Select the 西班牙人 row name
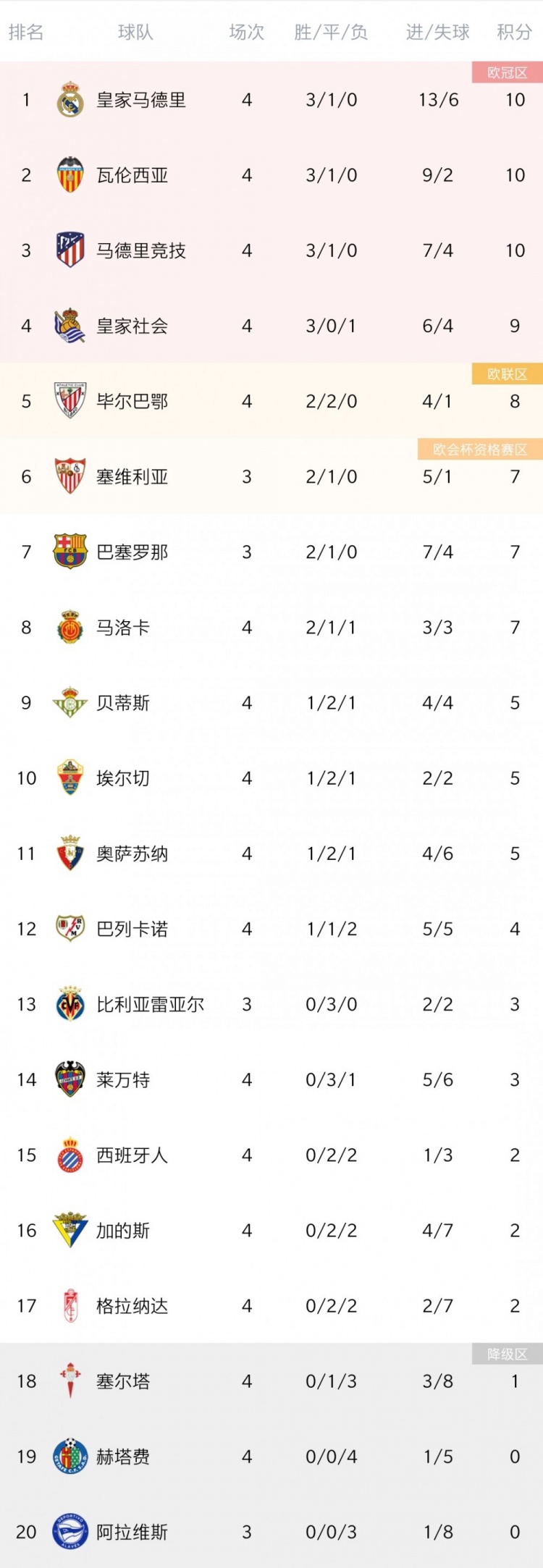The image size is (543, 1568). 132,1155
